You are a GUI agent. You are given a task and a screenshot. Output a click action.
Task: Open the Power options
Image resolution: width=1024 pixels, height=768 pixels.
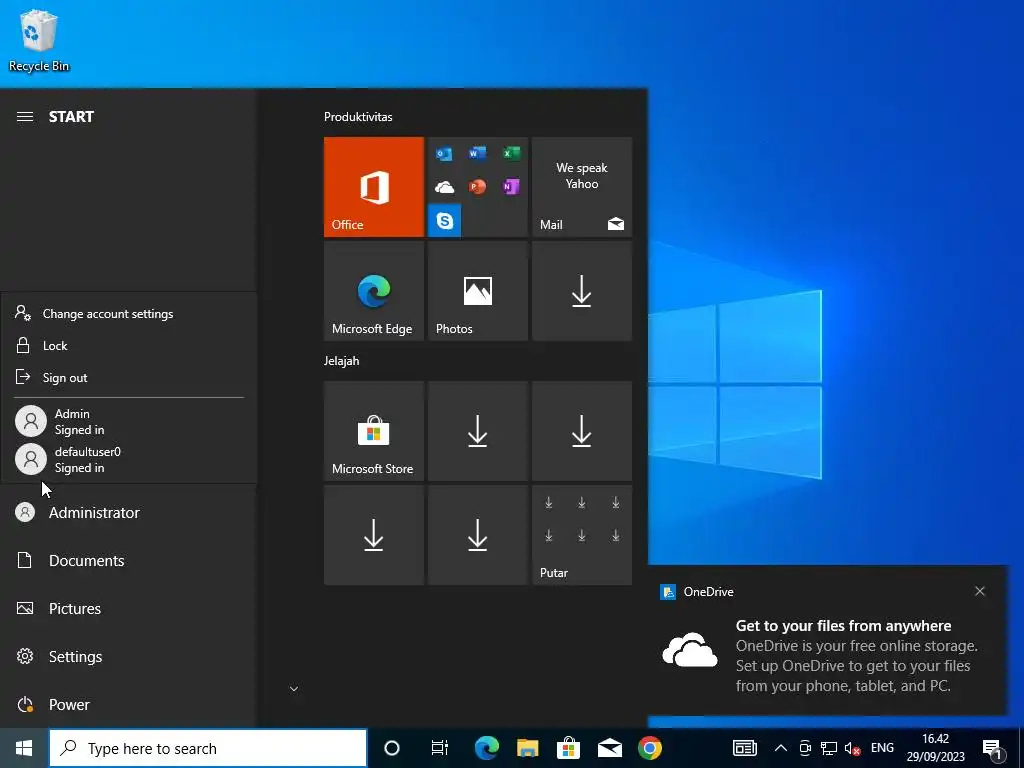click(x=129, y=705)
